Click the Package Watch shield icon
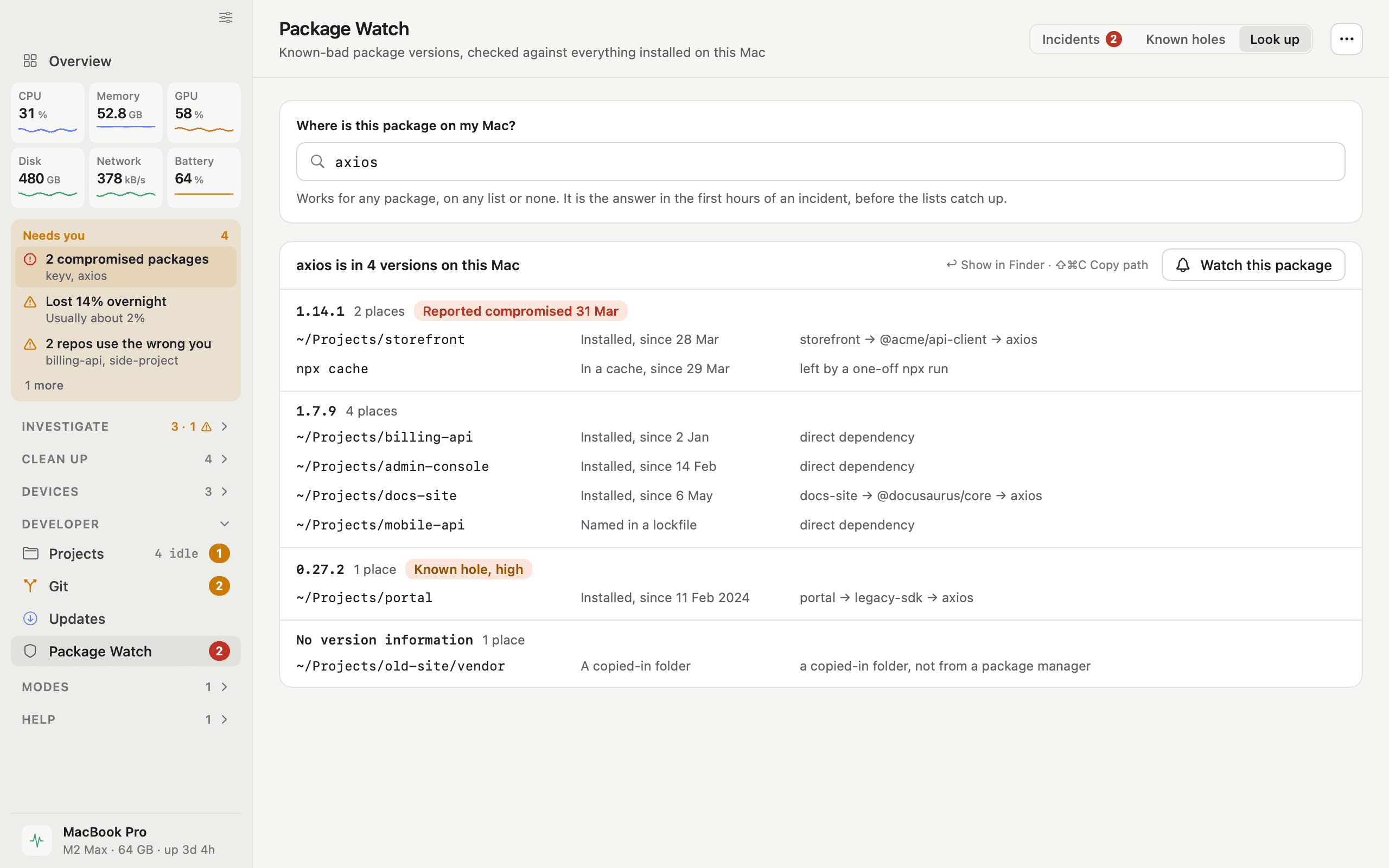 (x=30, y=651)
